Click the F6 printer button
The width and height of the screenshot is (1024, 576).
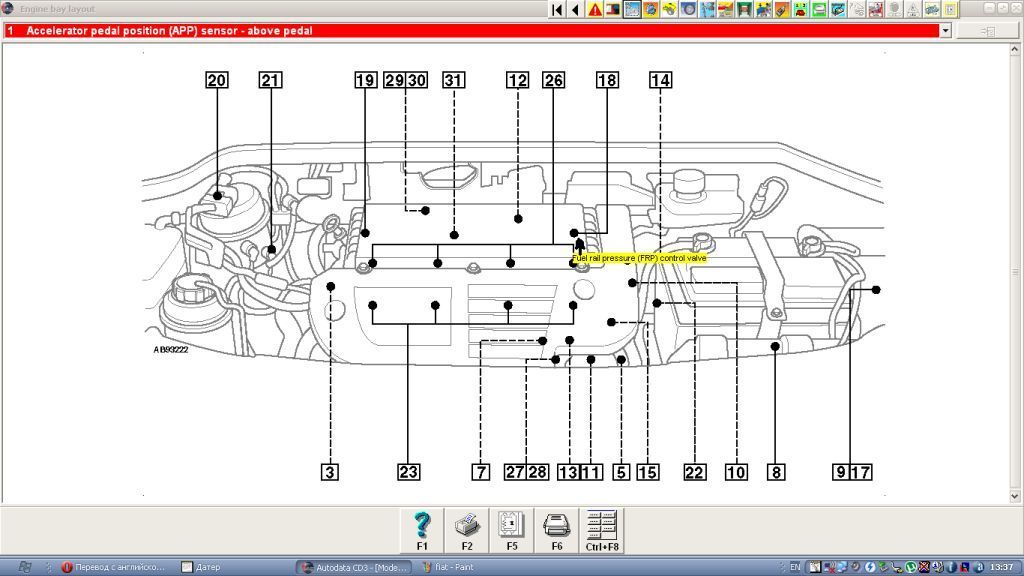click(x=556, y=530)
